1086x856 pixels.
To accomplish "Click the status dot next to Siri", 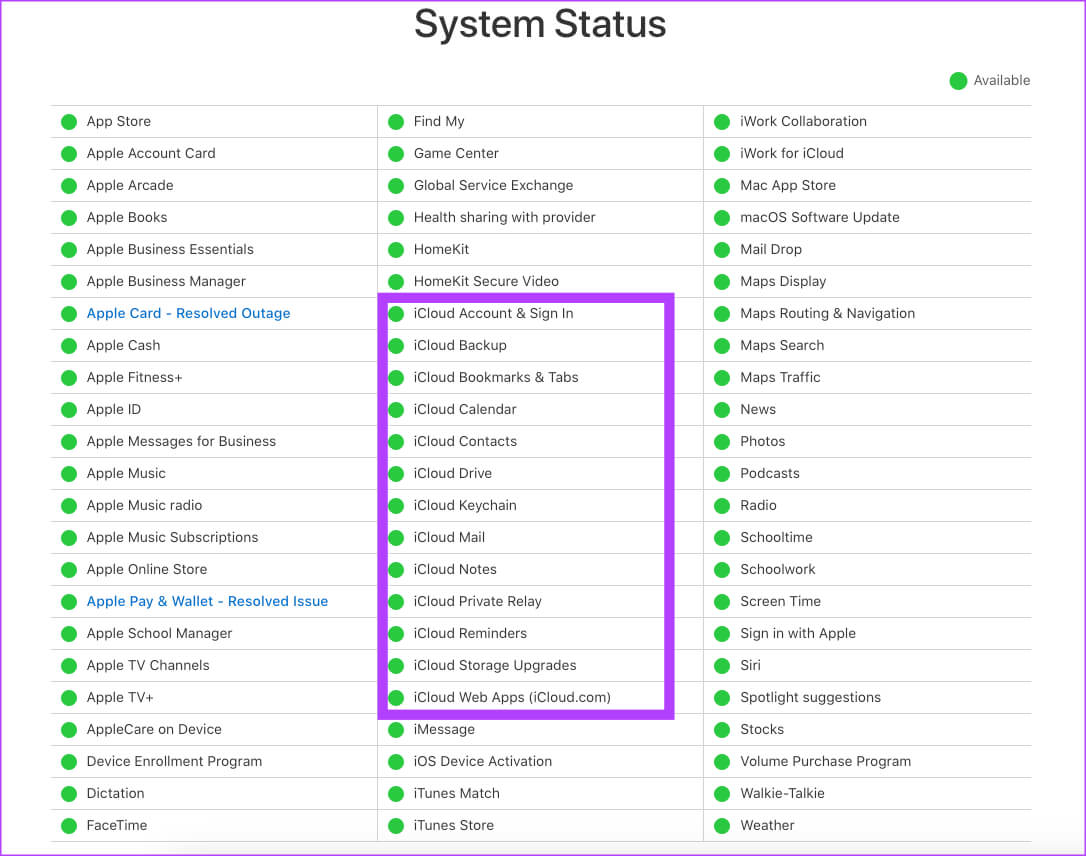I will pyautogui.click(x=722, y=666).
